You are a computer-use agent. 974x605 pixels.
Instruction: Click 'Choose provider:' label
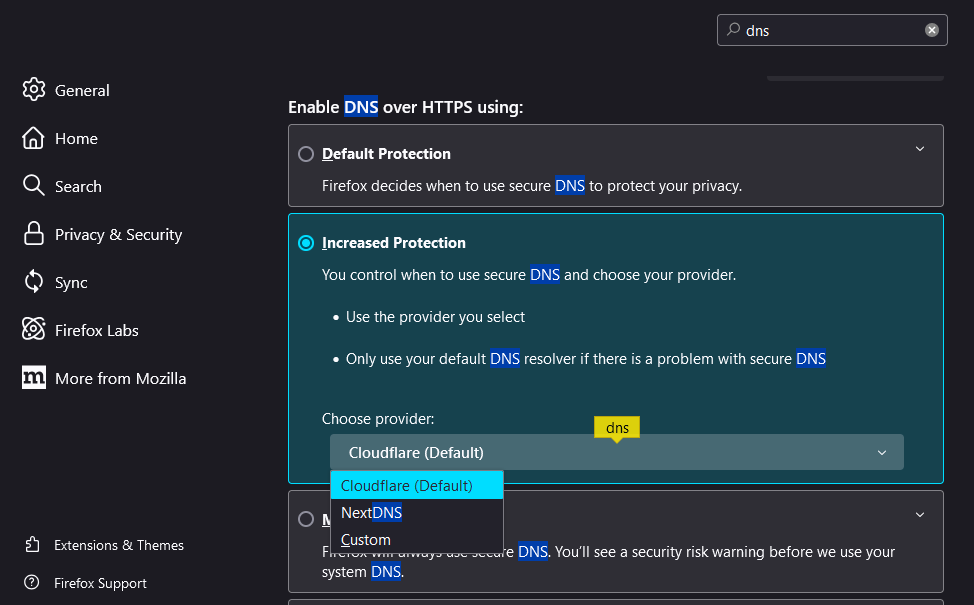coord(378,419)
